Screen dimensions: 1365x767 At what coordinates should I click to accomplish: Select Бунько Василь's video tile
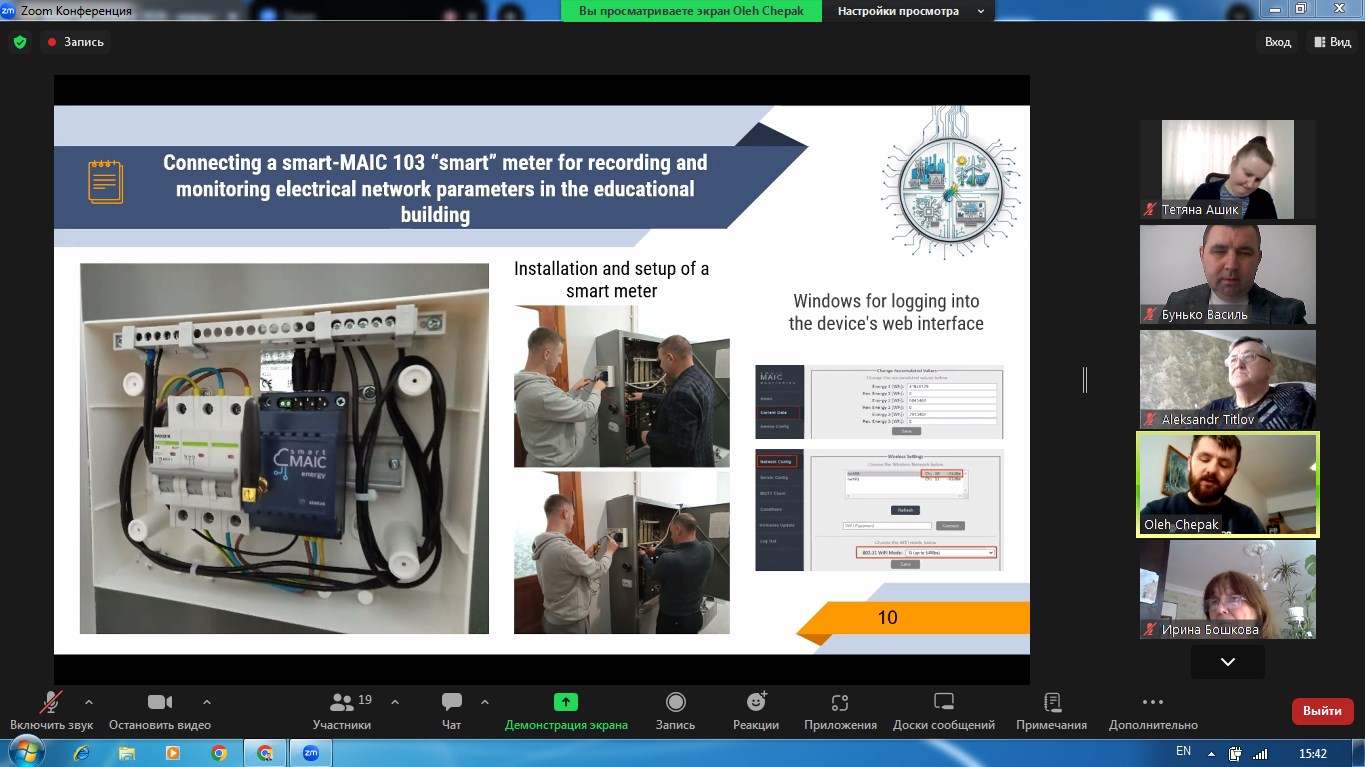pyautogui.click(x=1228, y=275)
